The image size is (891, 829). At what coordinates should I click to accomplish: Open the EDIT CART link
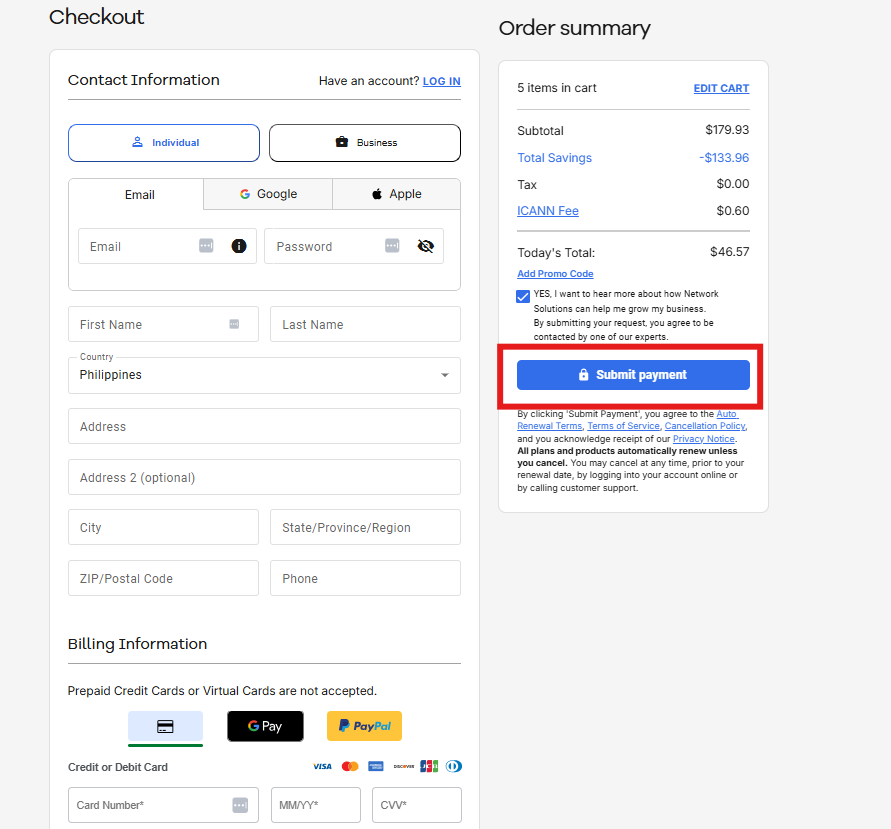coord(721,88)
